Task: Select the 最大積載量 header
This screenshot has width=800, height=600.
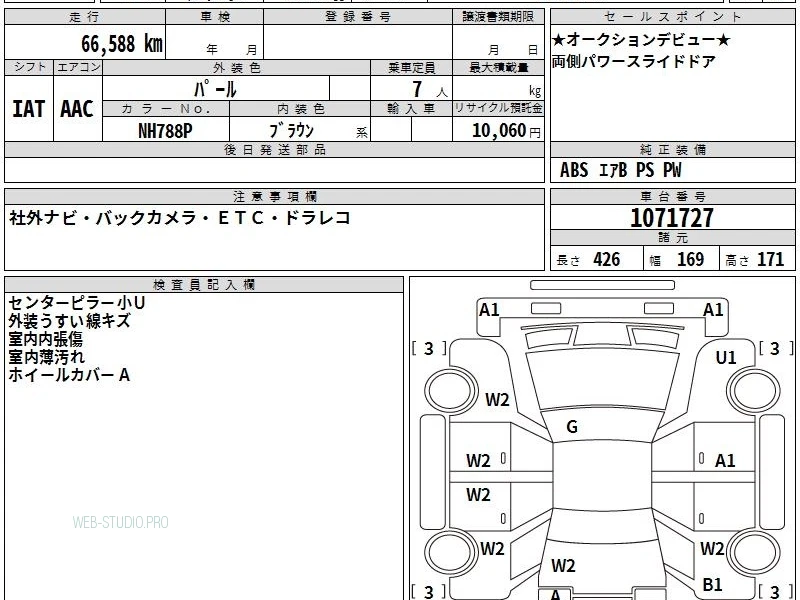Action: [x=498, y=67]
